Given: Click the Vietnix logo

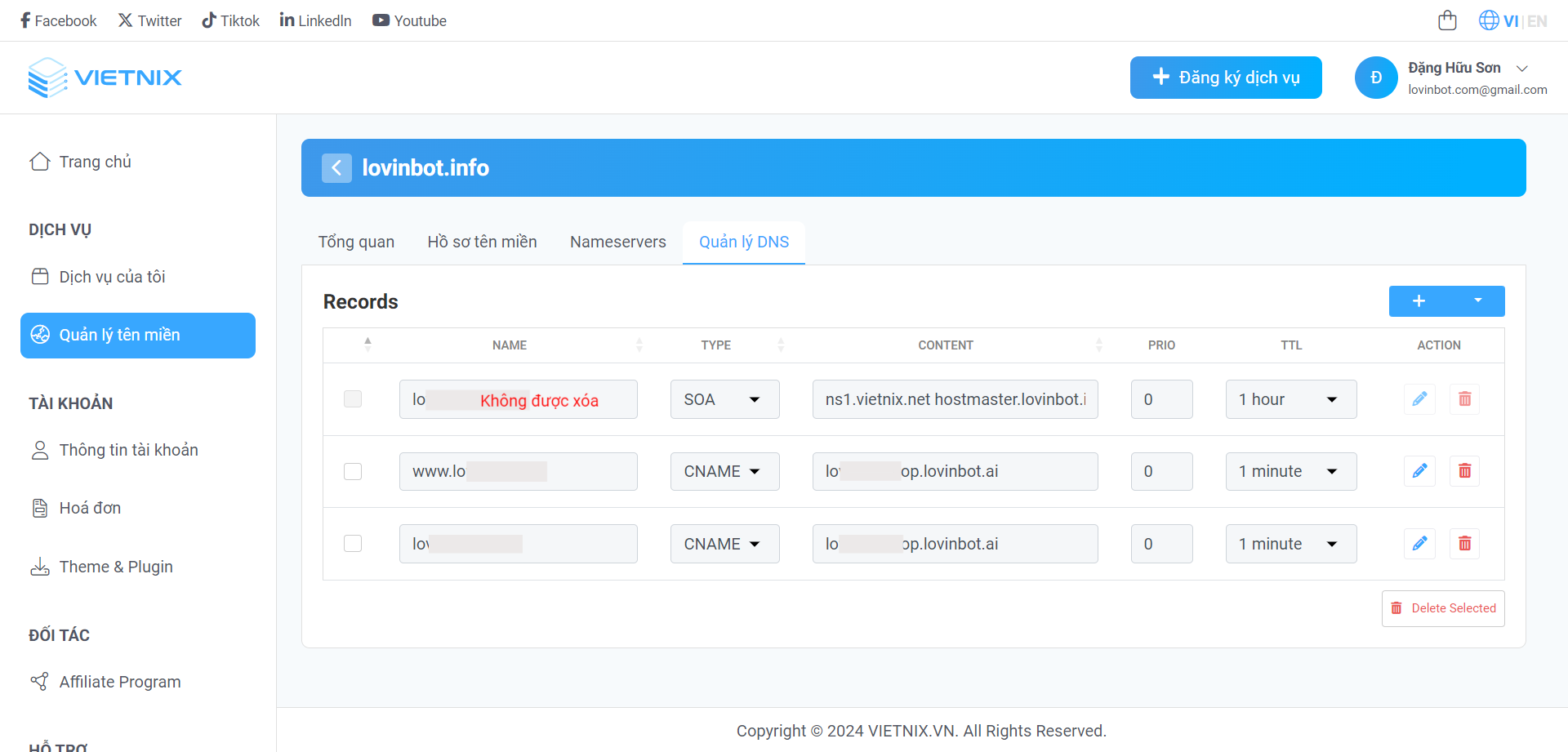Looking at the screenshot, I should click(105, 78).
